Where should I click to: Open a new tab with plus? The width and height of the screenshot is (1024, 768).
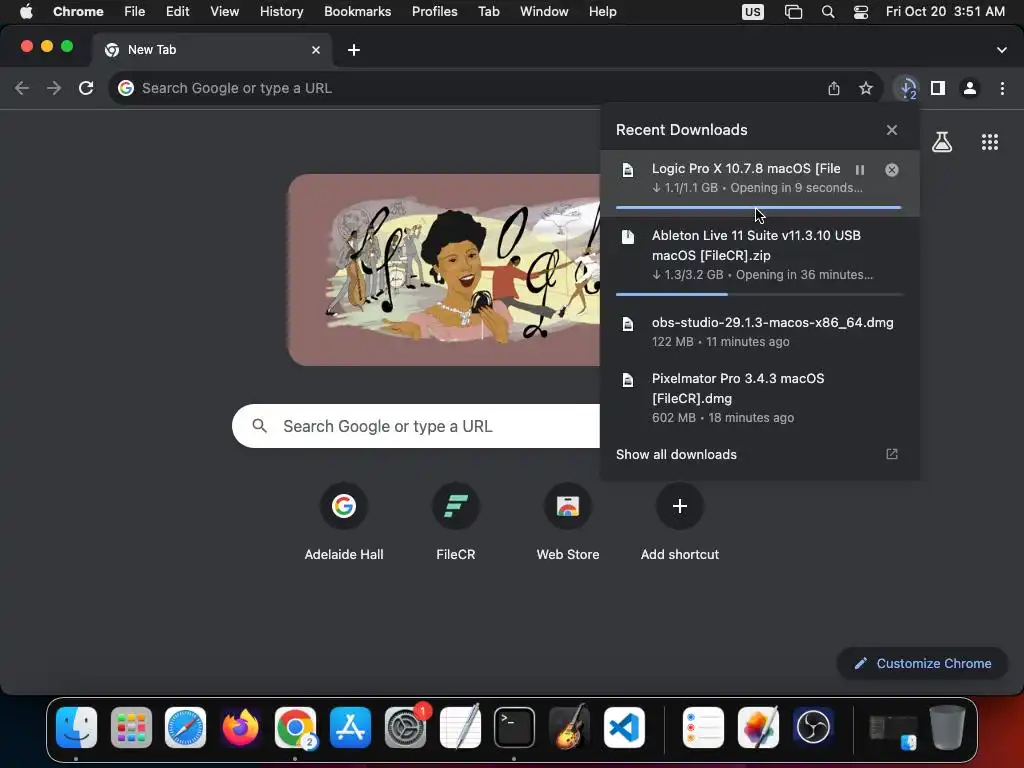[x=354, y=50]
